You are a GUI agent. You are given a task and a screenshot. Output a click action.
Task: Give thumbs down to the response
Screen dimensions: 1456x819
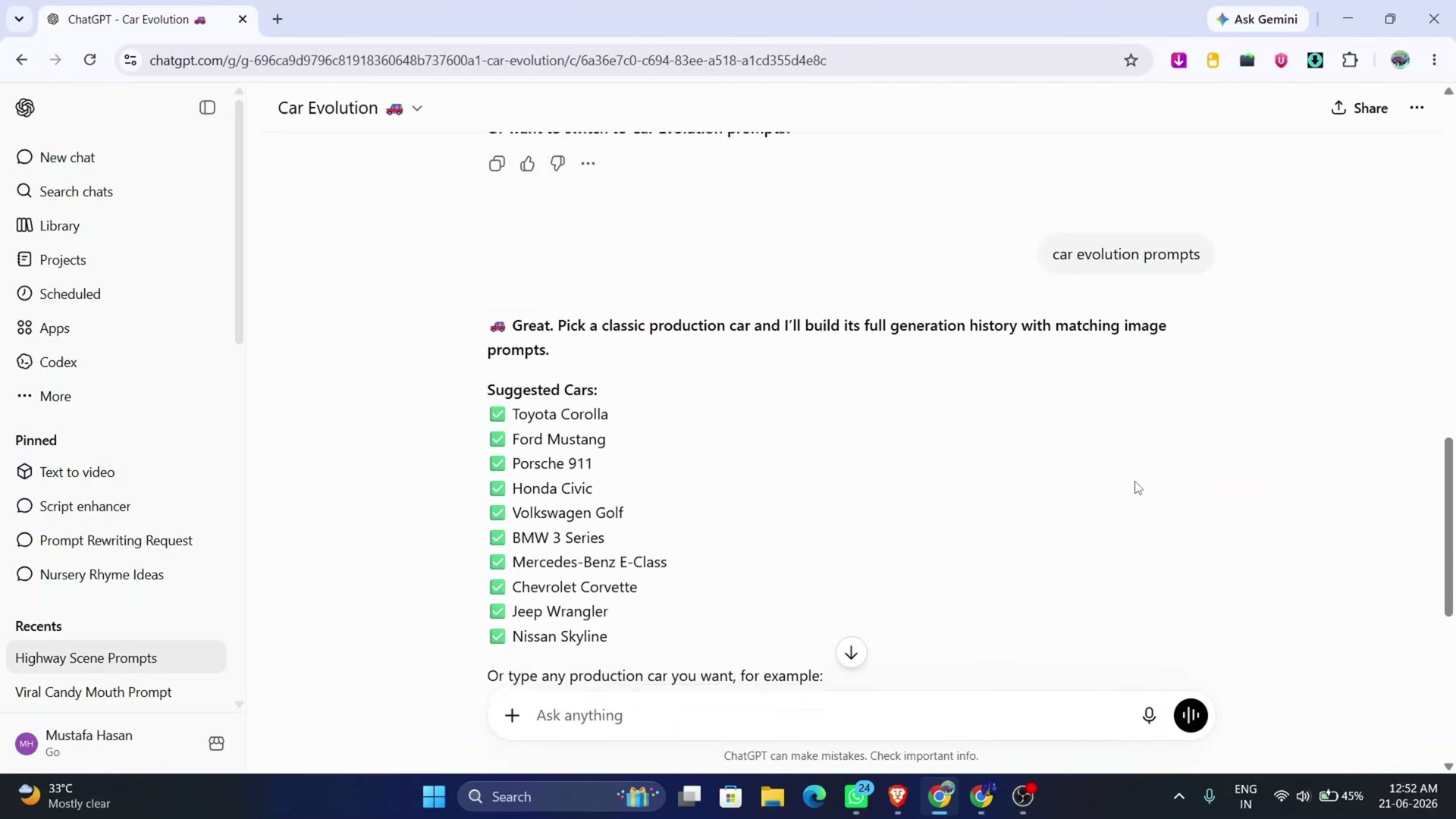coord(558,164)
